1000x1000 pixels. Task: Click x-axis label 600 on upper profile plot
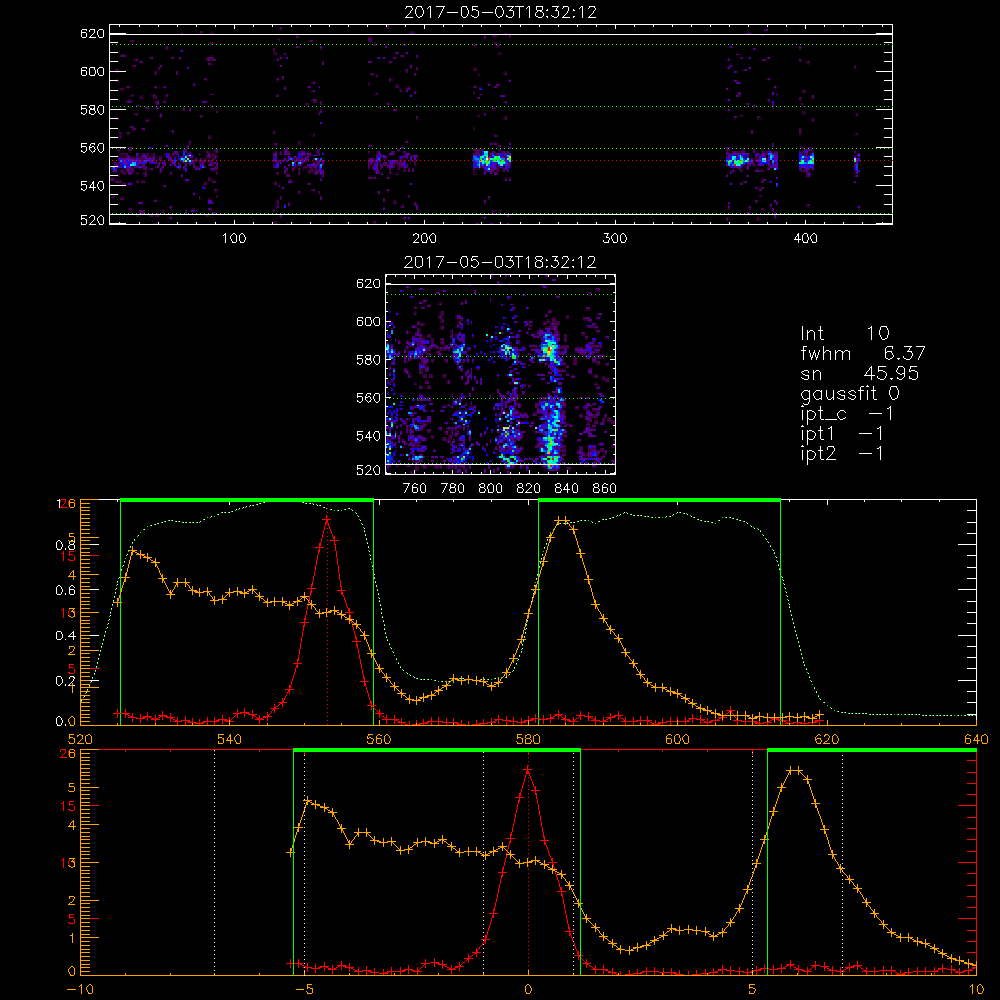(x=678, y=740)
